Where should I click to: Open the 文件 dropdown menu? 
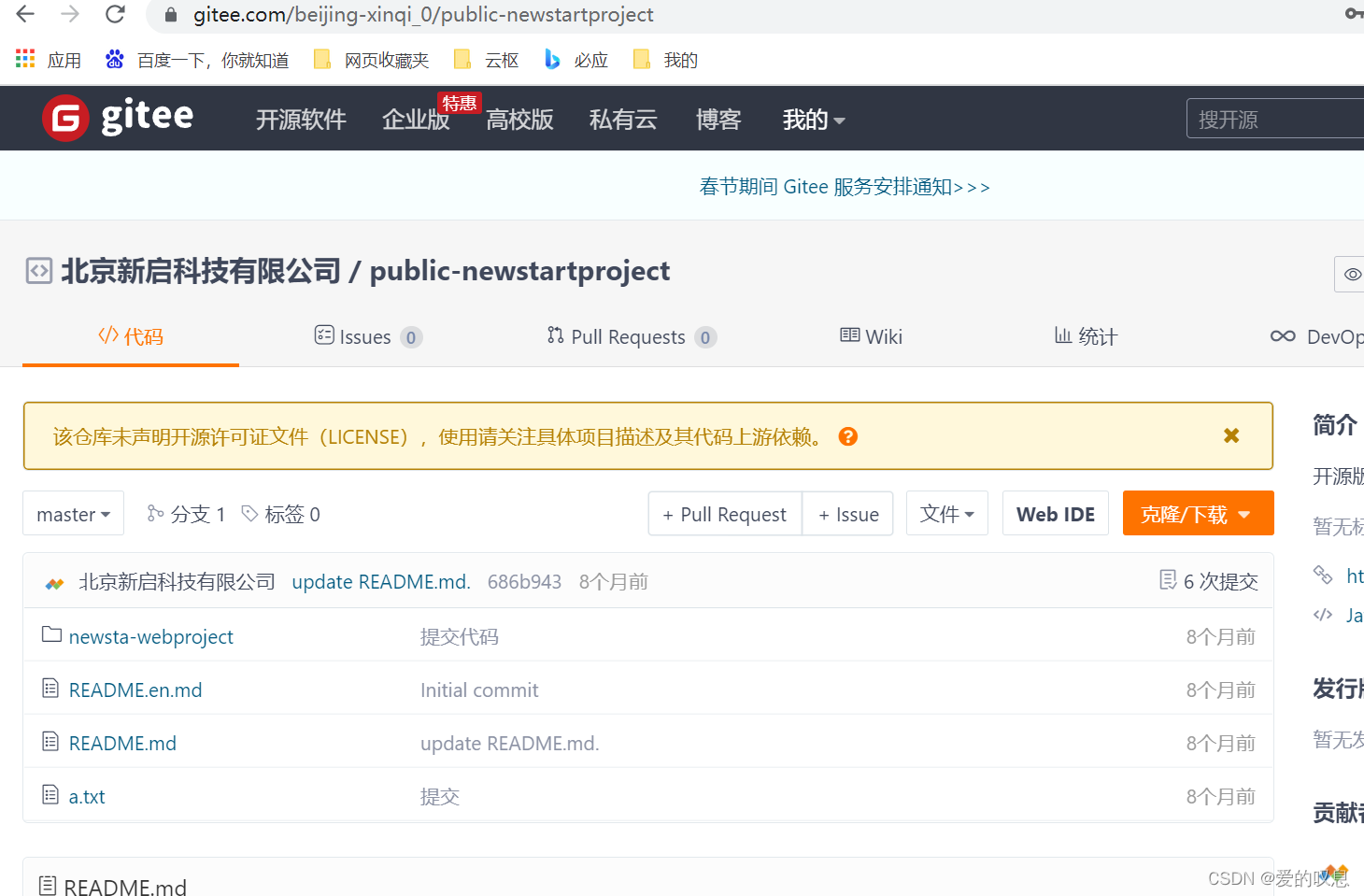click(x=947, y=513)
